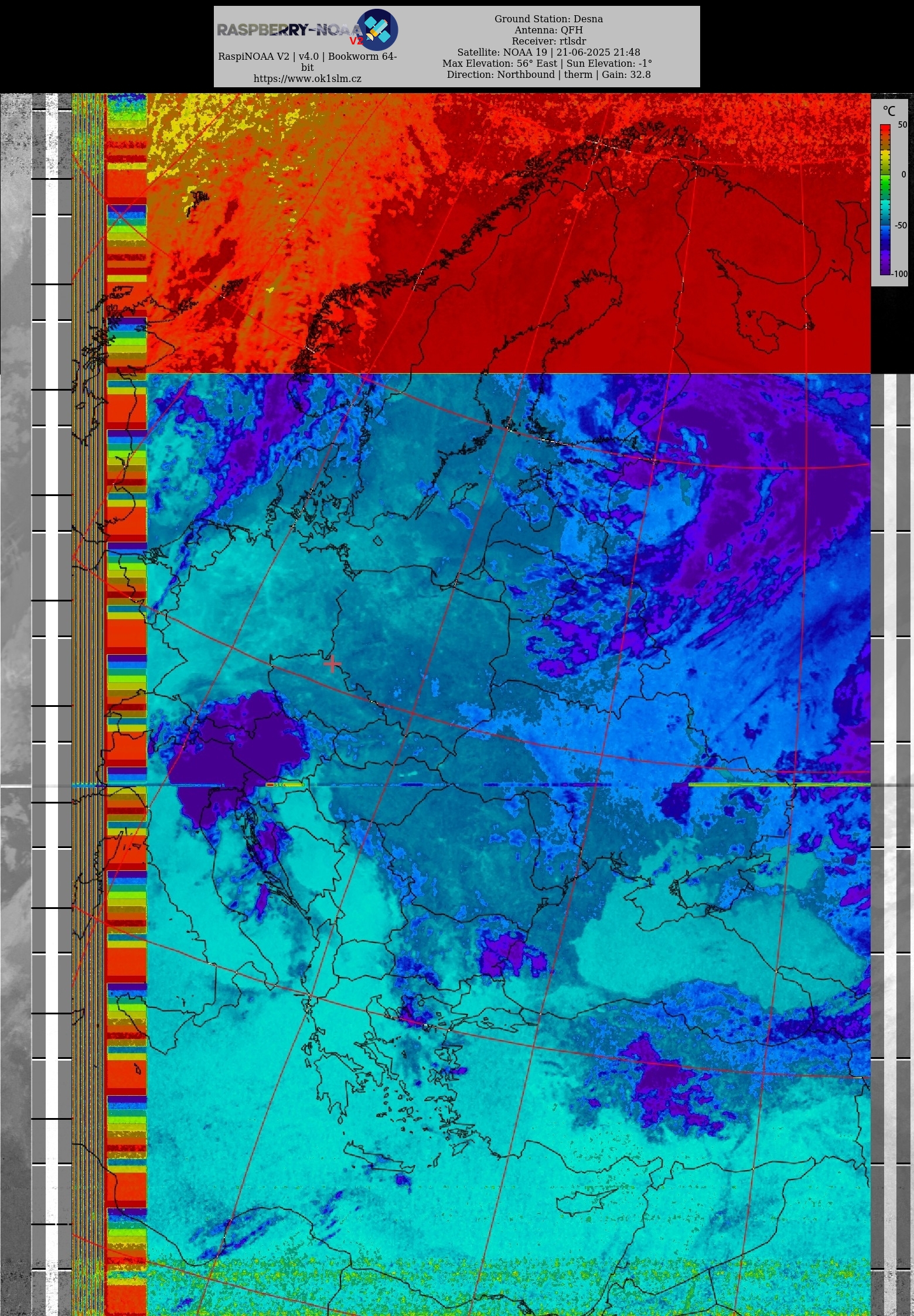
Task: Click the satellite emblem in the logo
Action: click(x=377, y=29)
